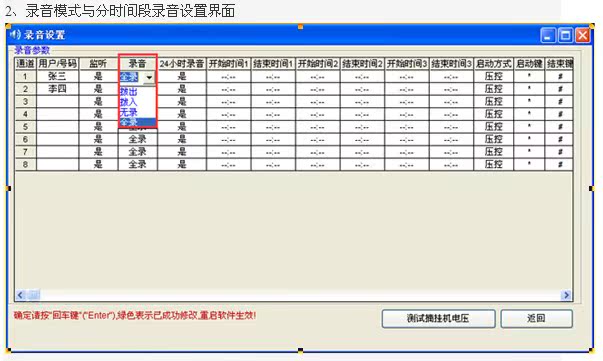Click the left scroll arrow of horizontal scrollbar
The image size is (603, 361).
pos(20,295)
